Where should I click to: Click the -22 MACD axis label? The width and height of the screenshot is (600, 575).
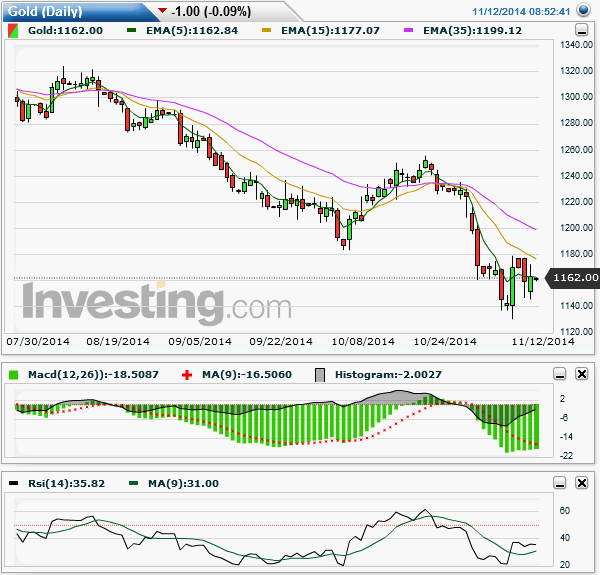(566, 456)
